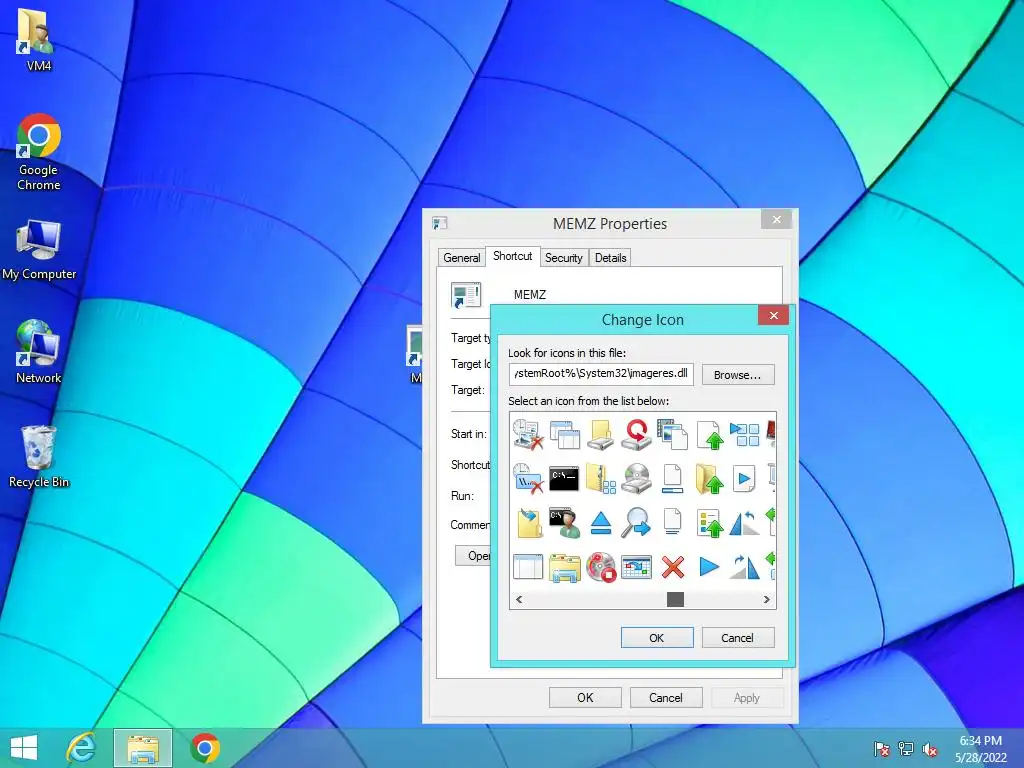This screenshot has height=768, width=1024.
Task: Select the folder with blue tag icon
Action: tap(529, 522)
